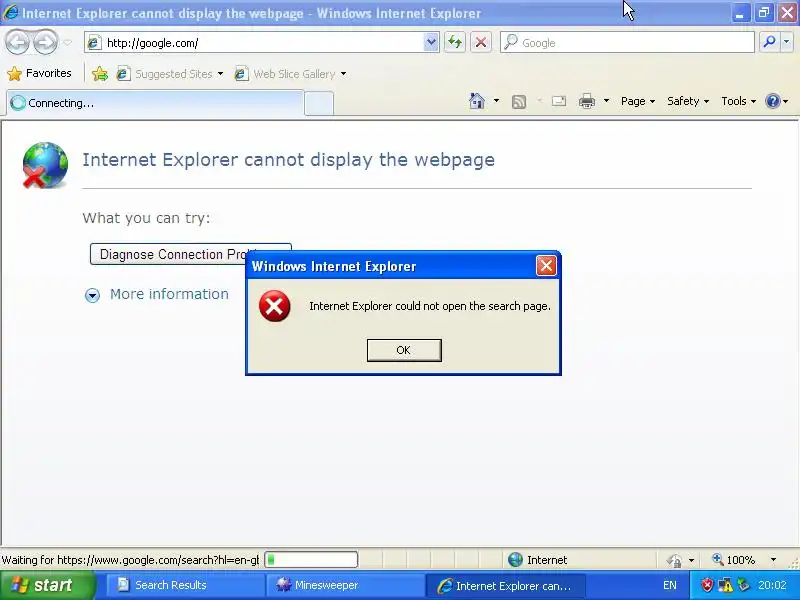The width and height of the screenshot is (800, 600).
Task: Expand the zoom level dropdown arrow
Action: 773,560
